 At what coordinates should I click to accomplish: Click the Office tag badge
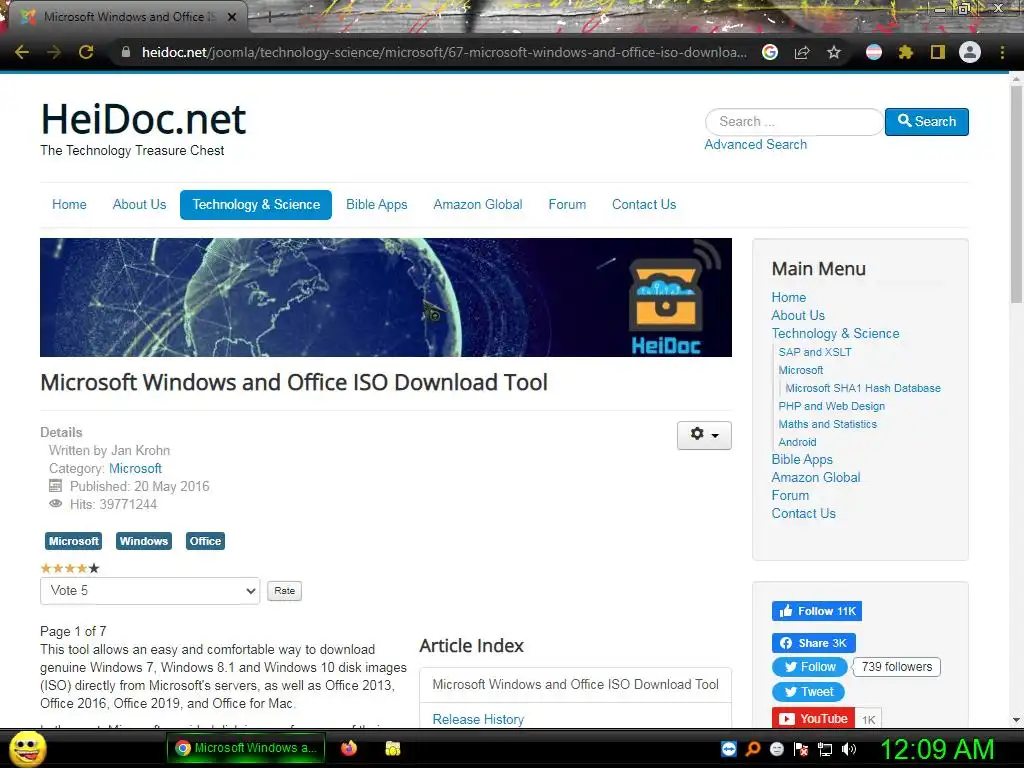[x=205, y=541]
